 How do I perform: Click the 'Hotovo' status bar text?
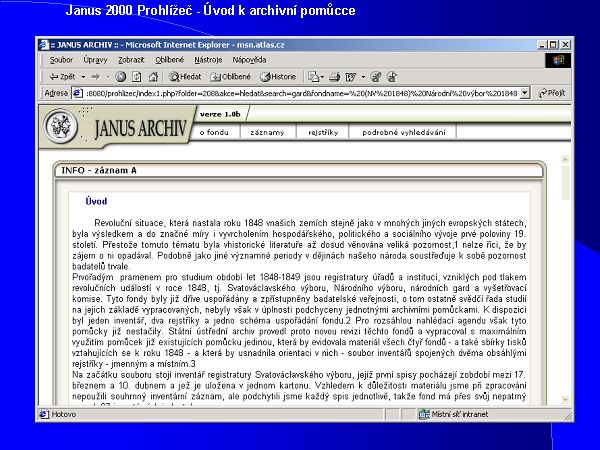(64, 414)
